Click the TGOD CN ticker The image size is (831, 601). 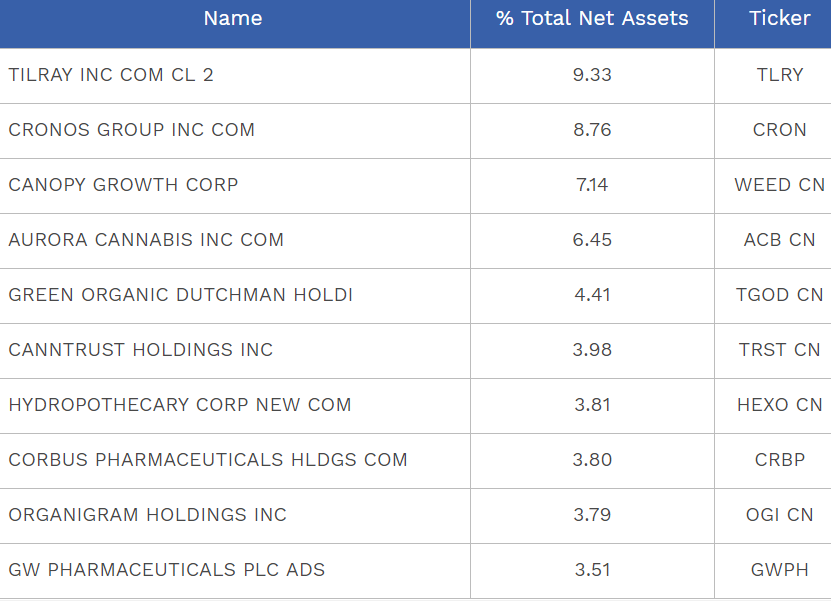click(x=779, y=295)
